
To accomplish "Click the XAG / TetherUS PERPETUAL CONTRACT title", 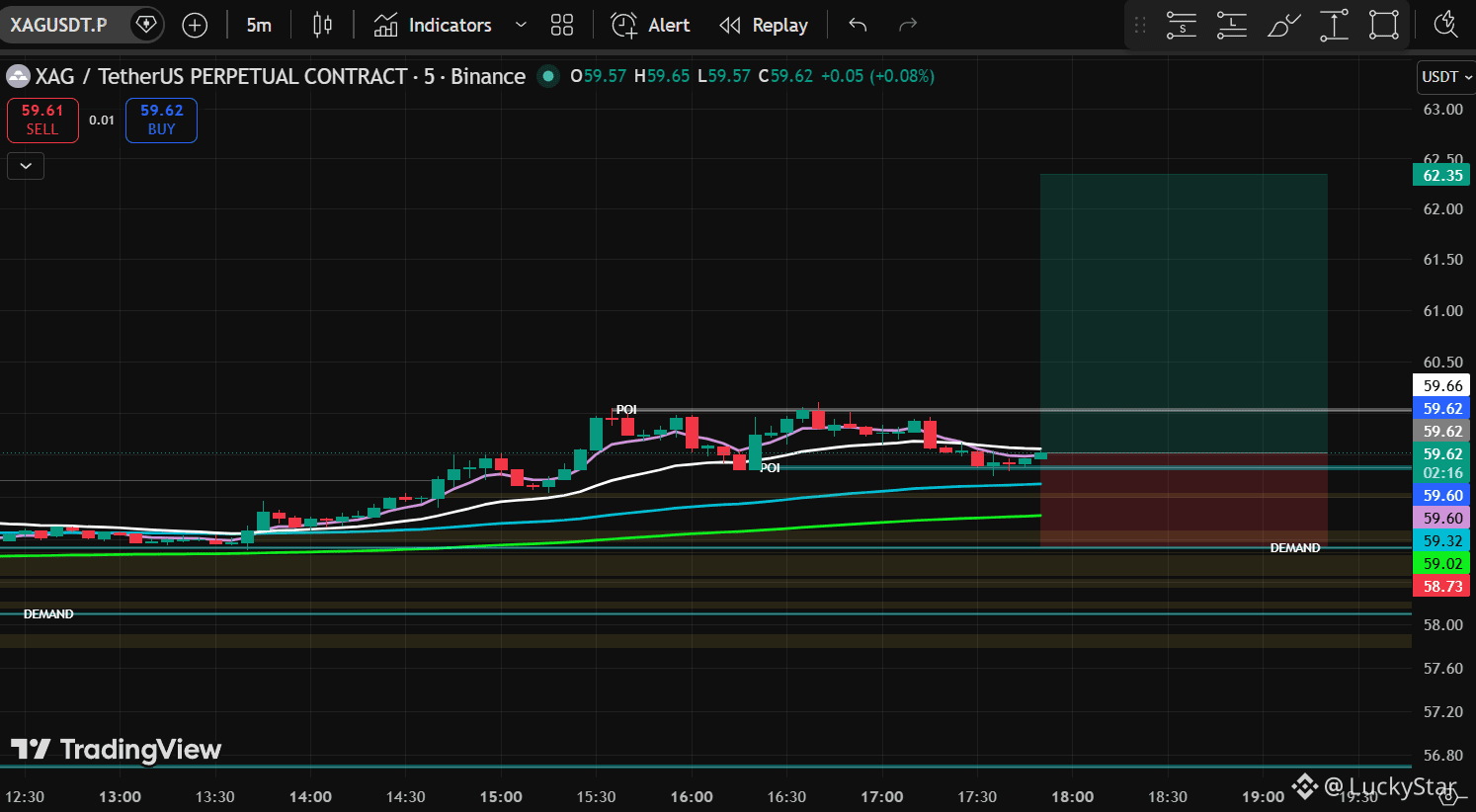I will pos(281,76).
